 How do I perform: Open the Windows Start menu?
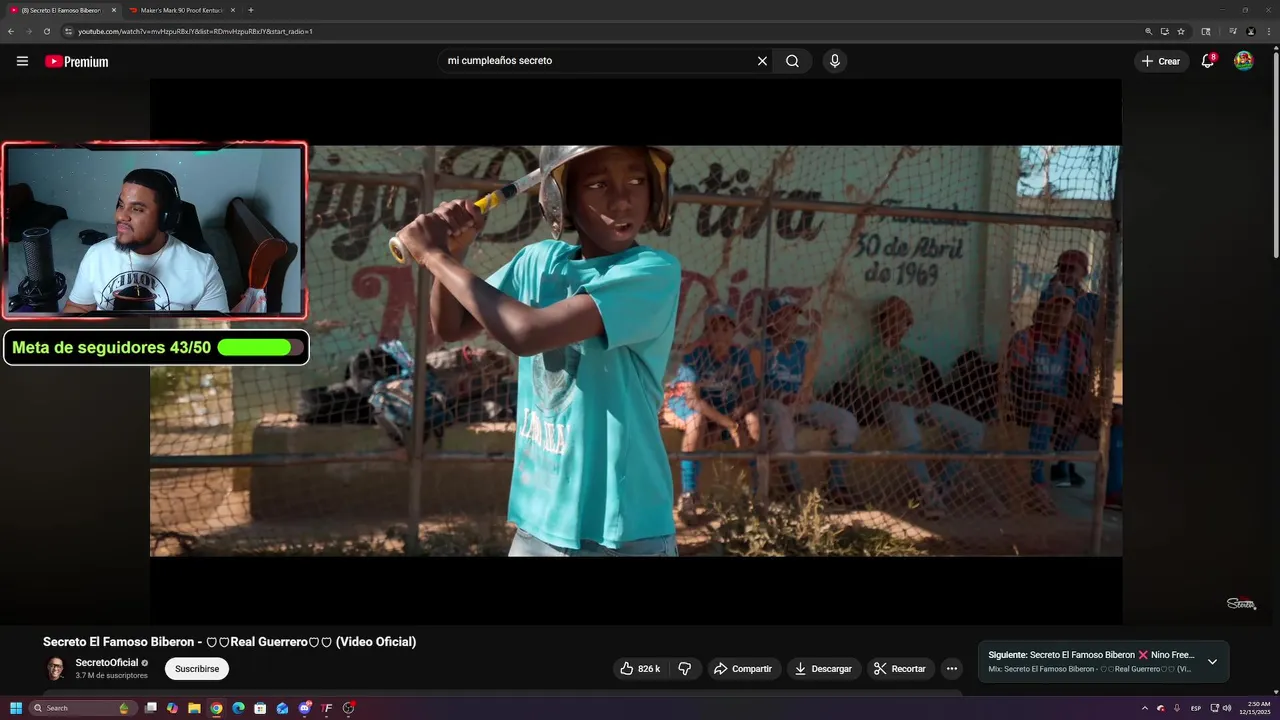pos(16,708)
